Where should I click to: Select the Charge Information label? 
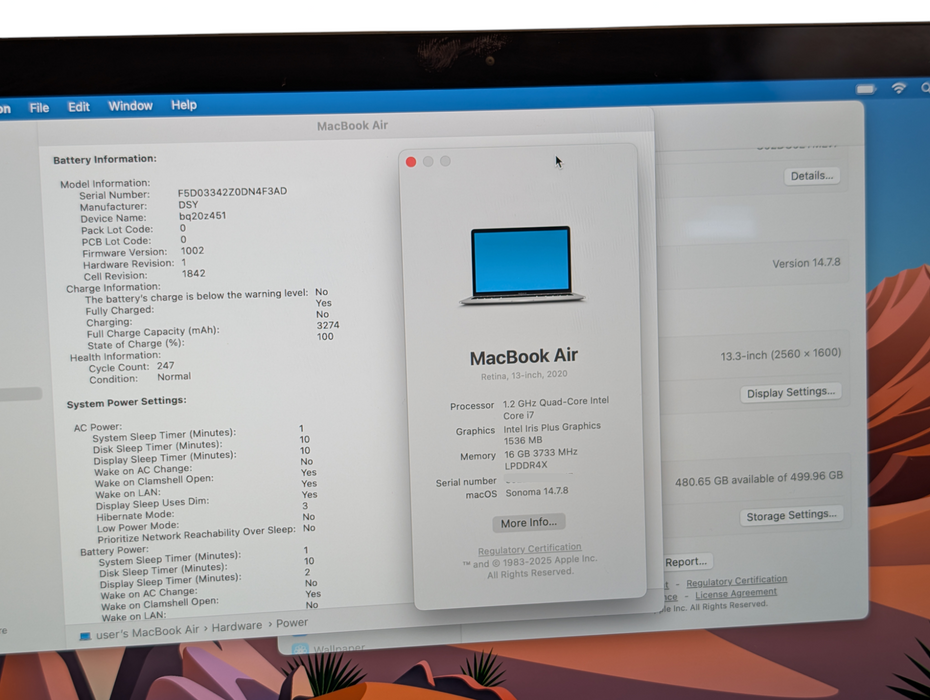click(x=113, y=288)
